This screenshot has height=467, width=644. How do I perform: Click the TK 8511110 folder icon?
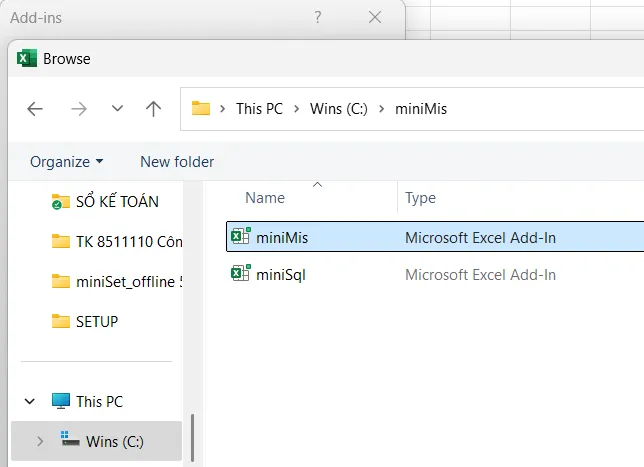61,241
